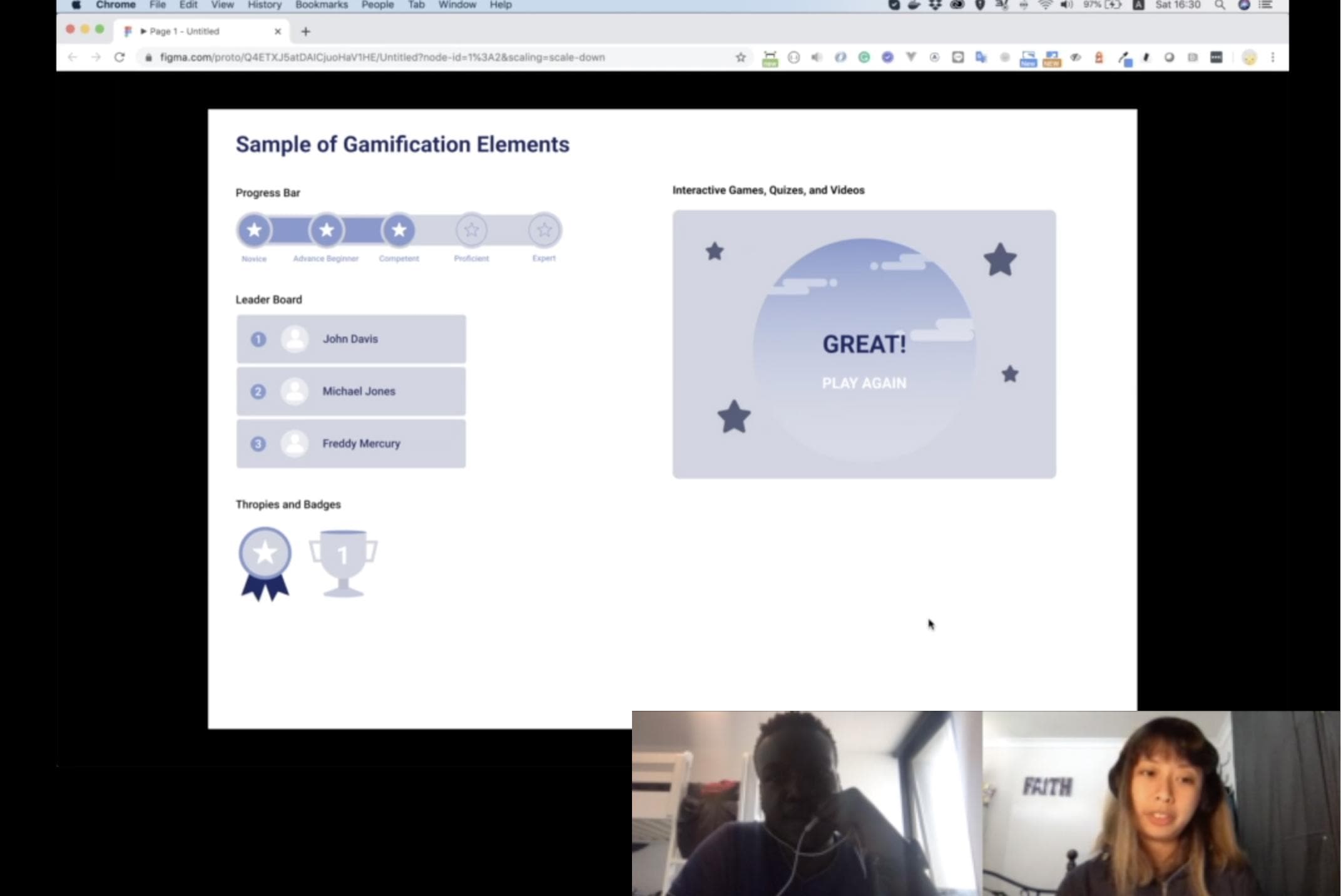Click the Competent progress bar star
The width and height of the screenshot is (1341, 896).
[399, 230]
